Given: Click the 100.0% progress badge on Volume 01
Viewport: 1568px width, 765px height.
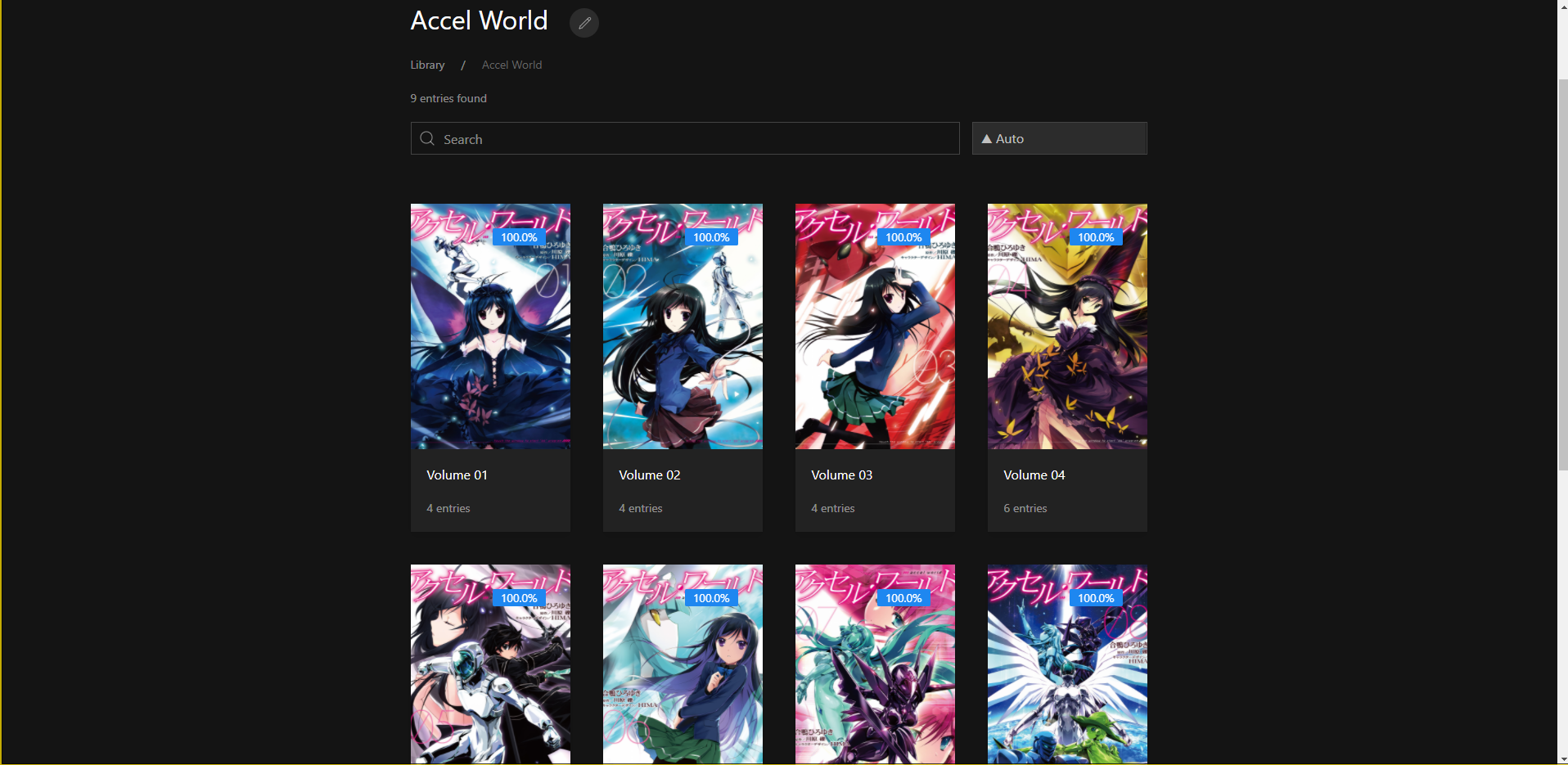Looking at the screenshot, I should pos(519,237).
